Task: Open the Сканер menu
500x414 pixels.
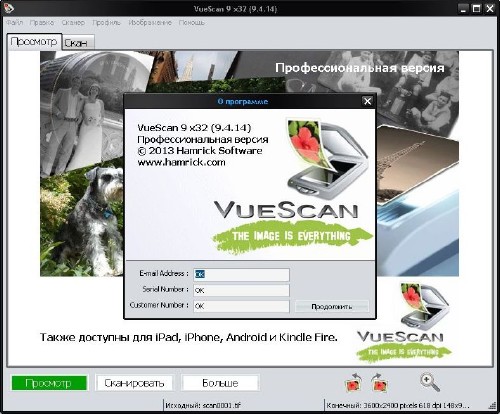Action: [x=73, y=23]
